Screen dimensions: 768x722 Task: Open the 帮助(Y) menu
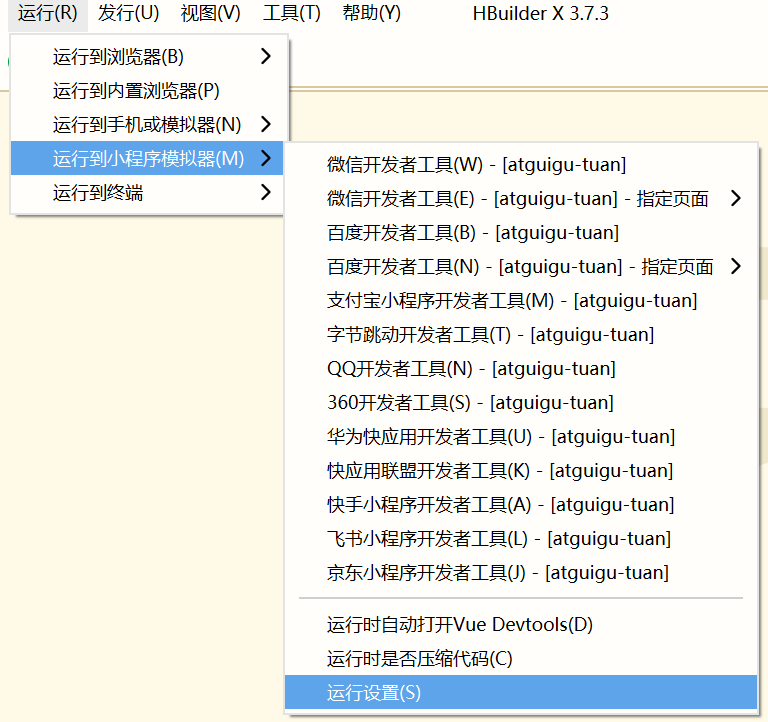point(371,14)
